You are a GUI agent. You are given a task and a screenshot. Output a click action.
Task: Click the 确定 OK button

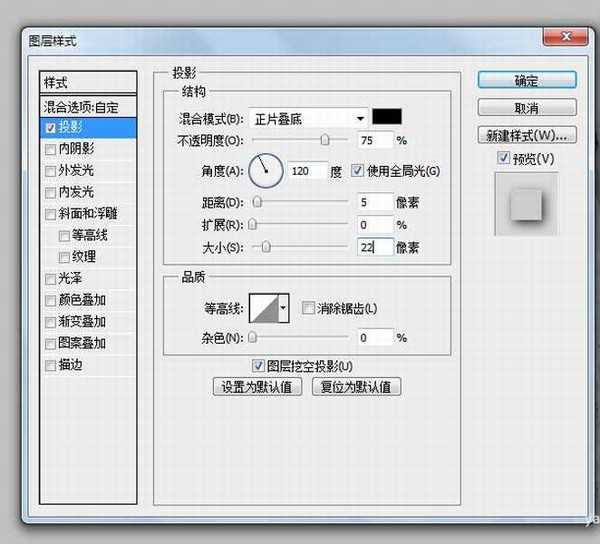pos(526,81)
